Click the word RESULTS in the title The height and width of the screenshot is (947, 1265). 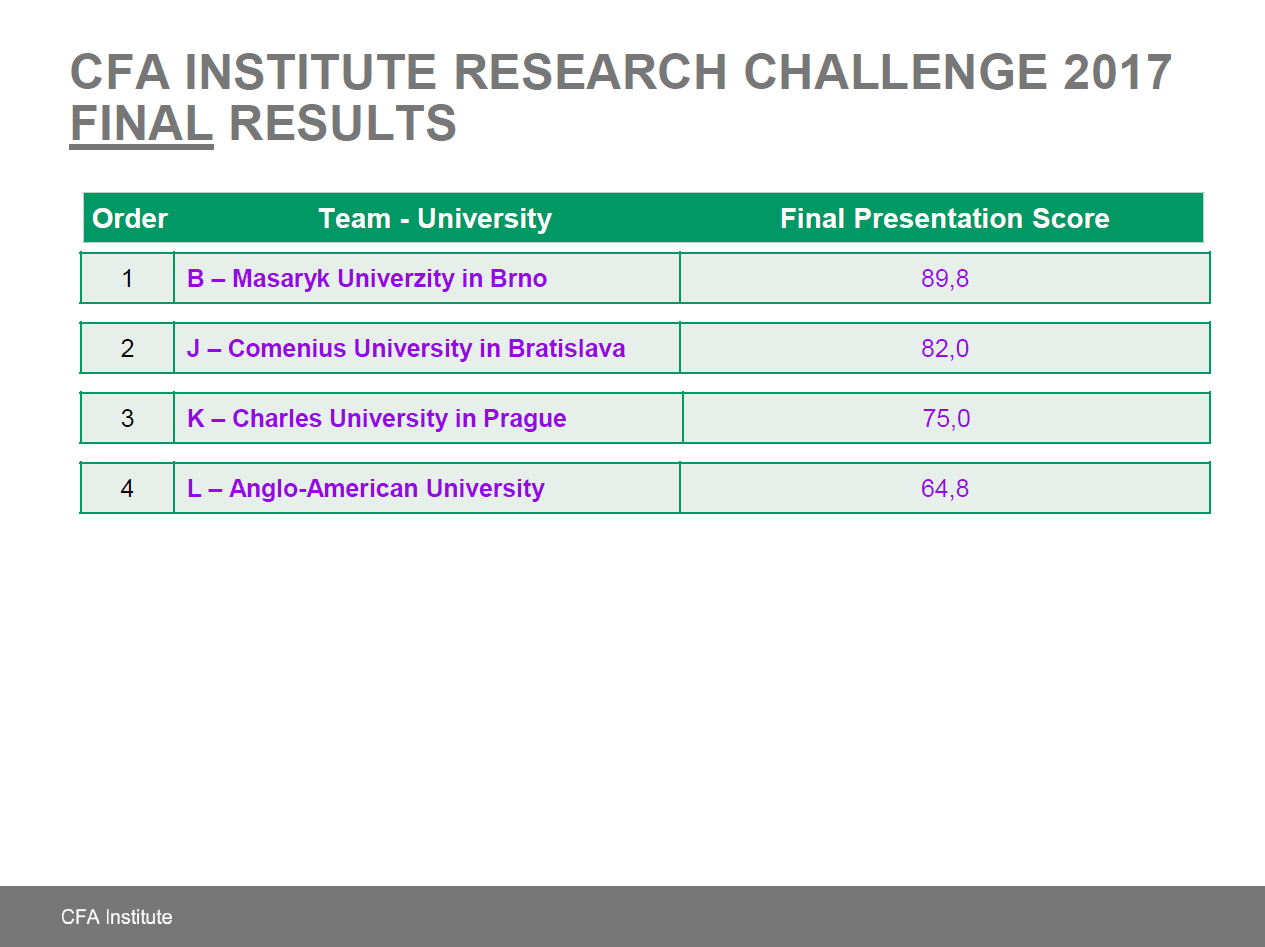point(342,124)
